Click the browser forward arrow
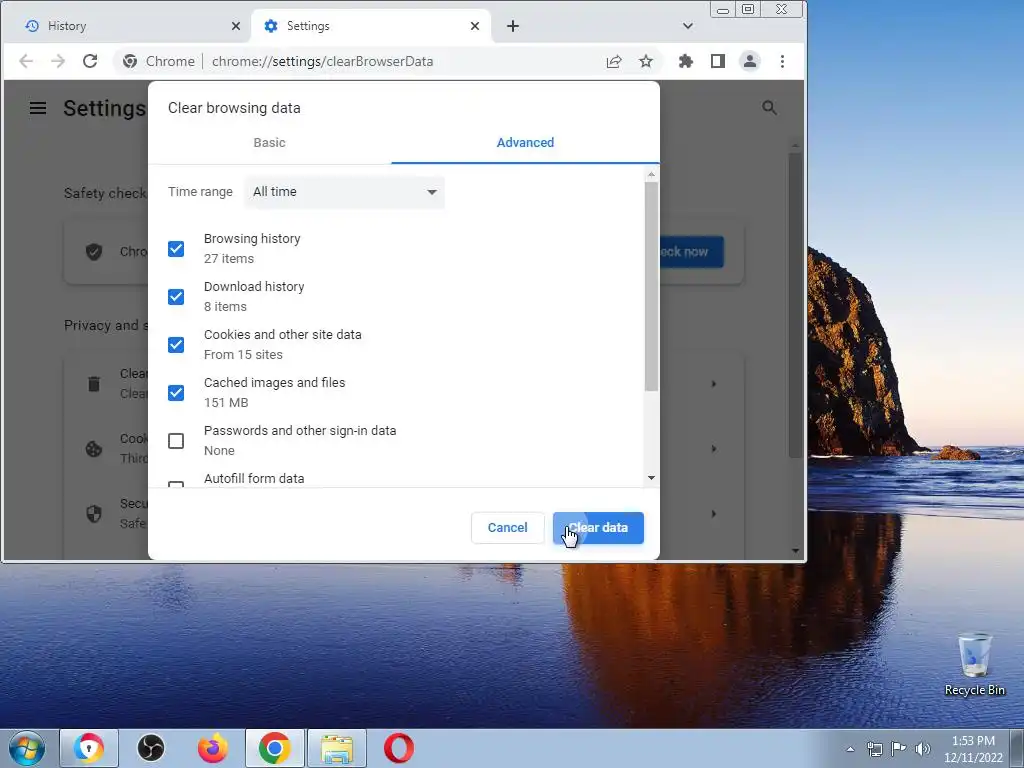 pos(58,61)
